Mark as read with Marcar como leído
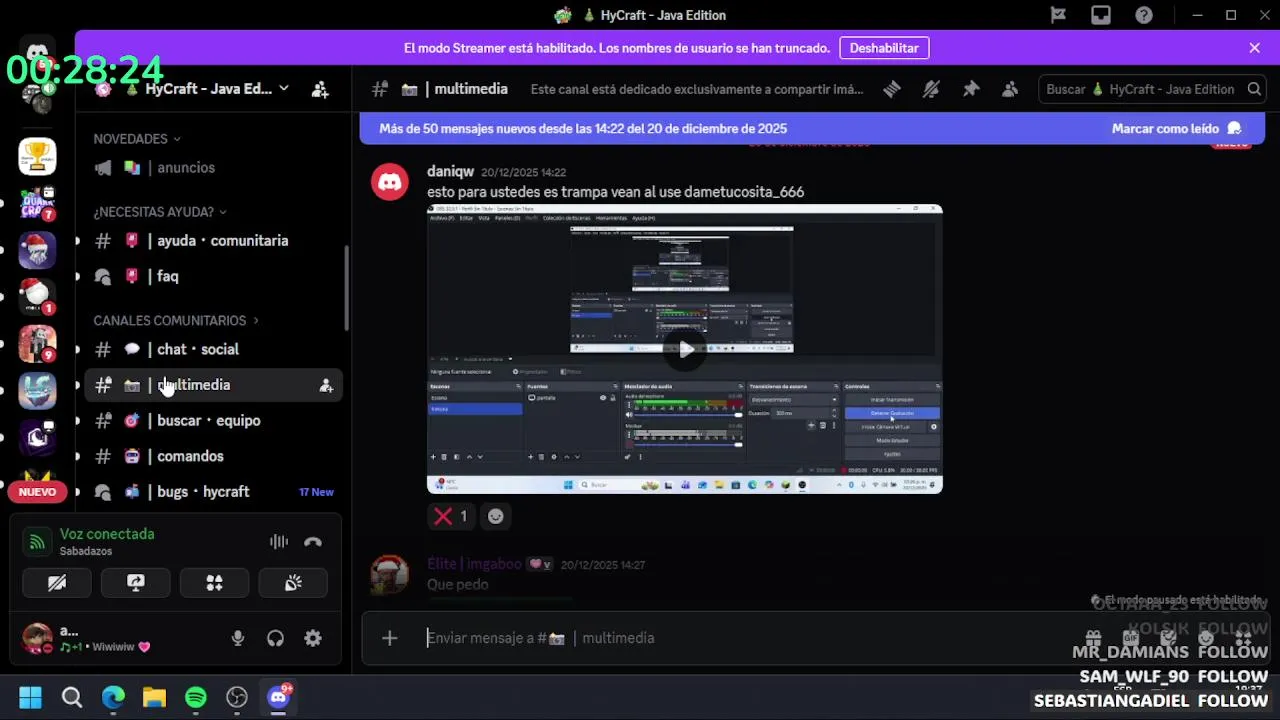Screen dimensions: 1280x720 point(1176,128)
